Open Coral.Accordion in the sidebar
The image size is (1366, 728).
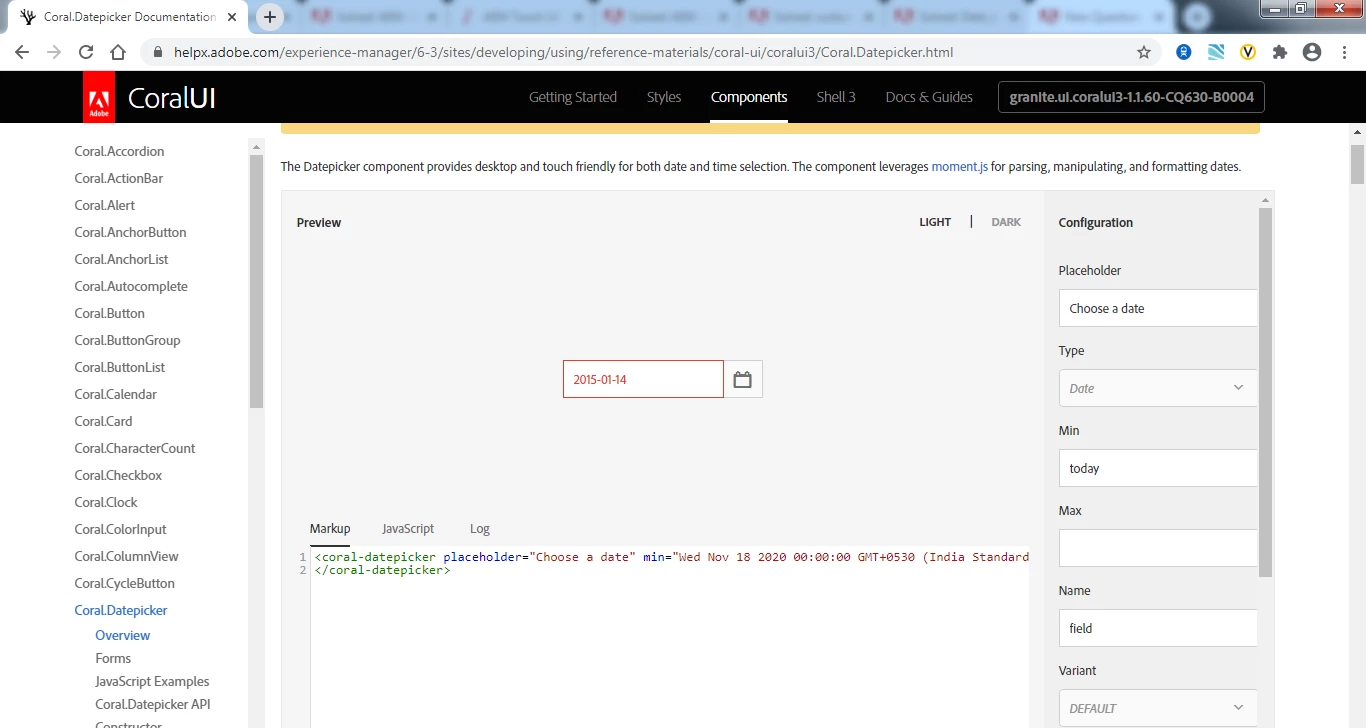click(119, 151)
